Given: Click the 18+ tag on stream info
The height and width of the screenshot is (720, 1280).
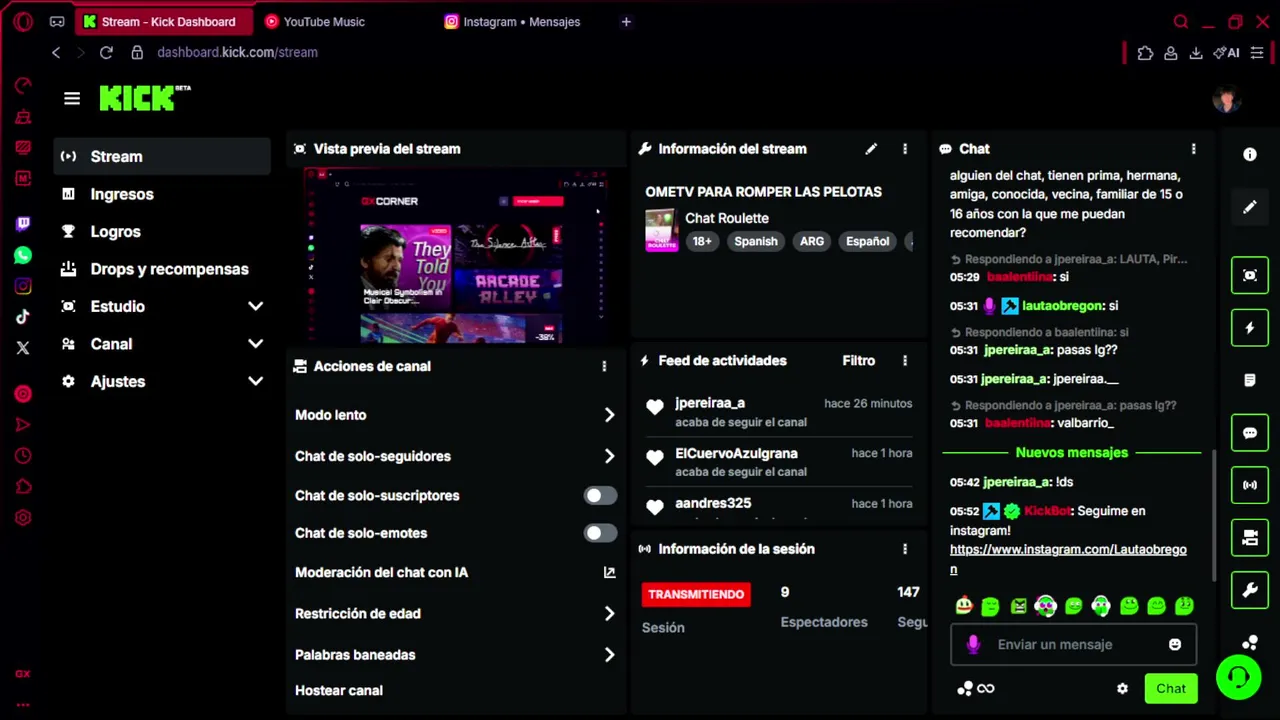Looking at the screenshot, I should [x=702, y=241].
